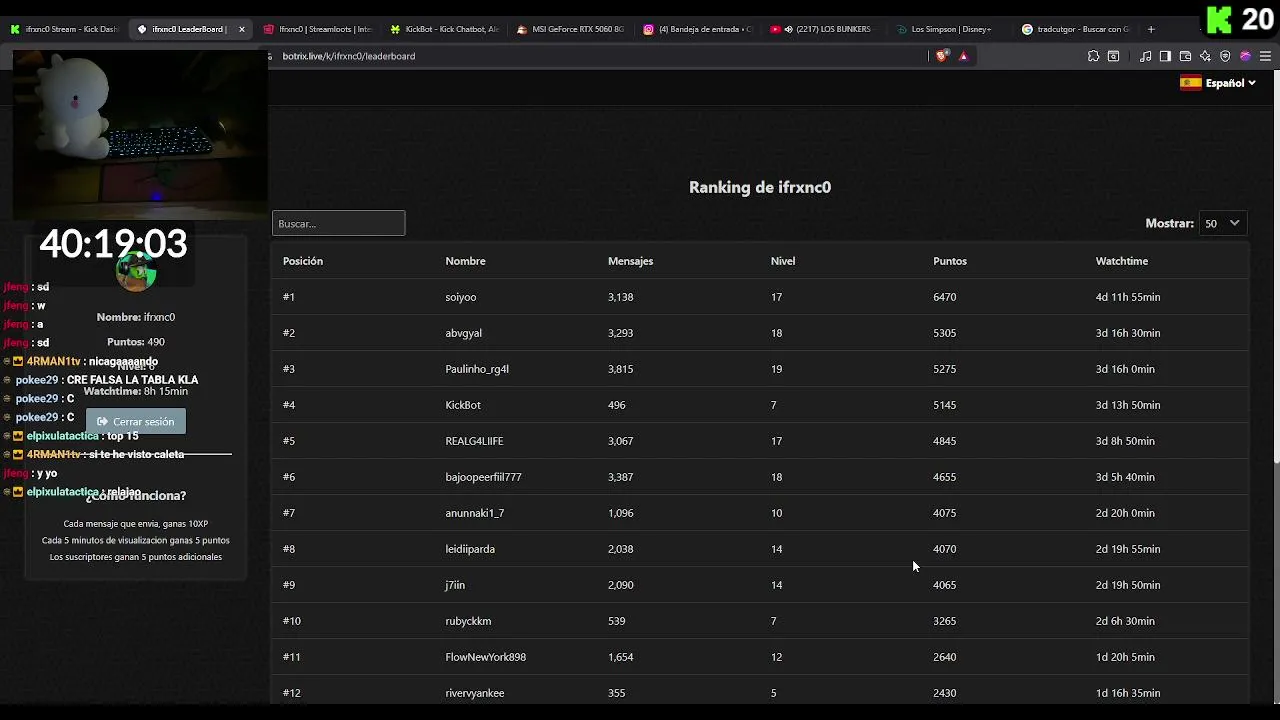Image resolution: width=1280 pixels, height=720 pixels.
Task: Open Brave Shields lion icon
Action: 941,56
